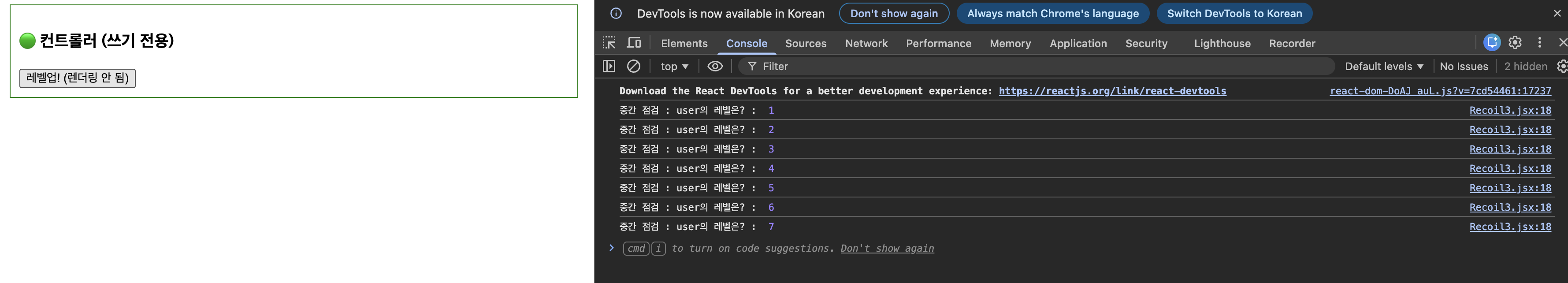Open the Default levels dropdown
The height and width of the screenshot is (283, 1568).
pos(1383,66)
